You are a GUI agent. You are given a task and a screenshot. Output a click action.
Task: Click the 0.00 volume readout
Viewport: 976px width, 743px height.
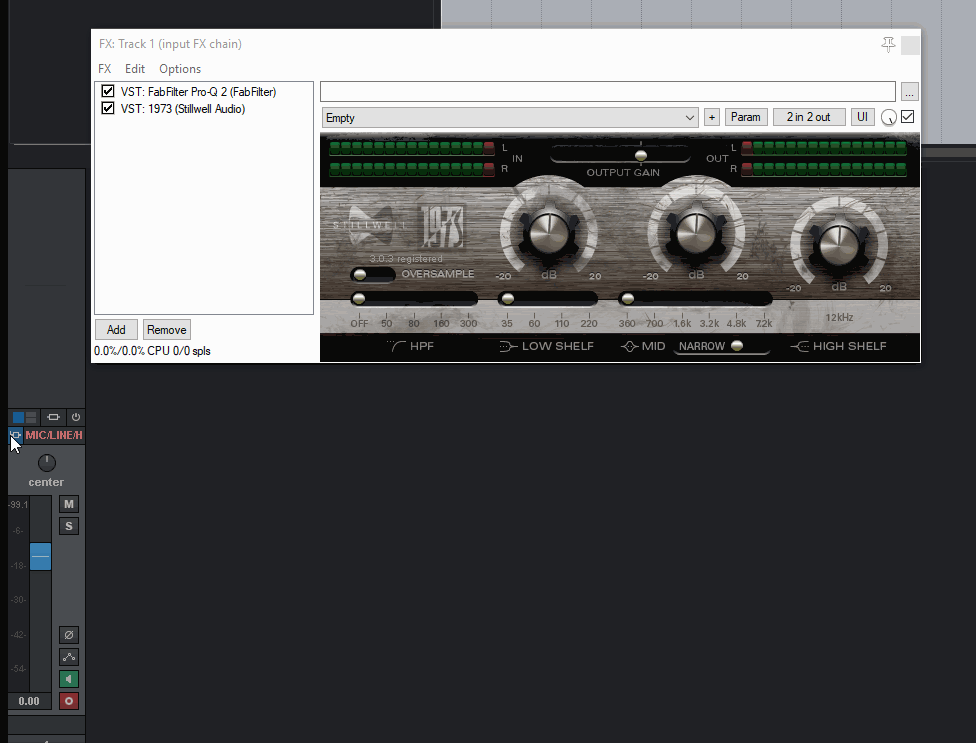[29, 701]
